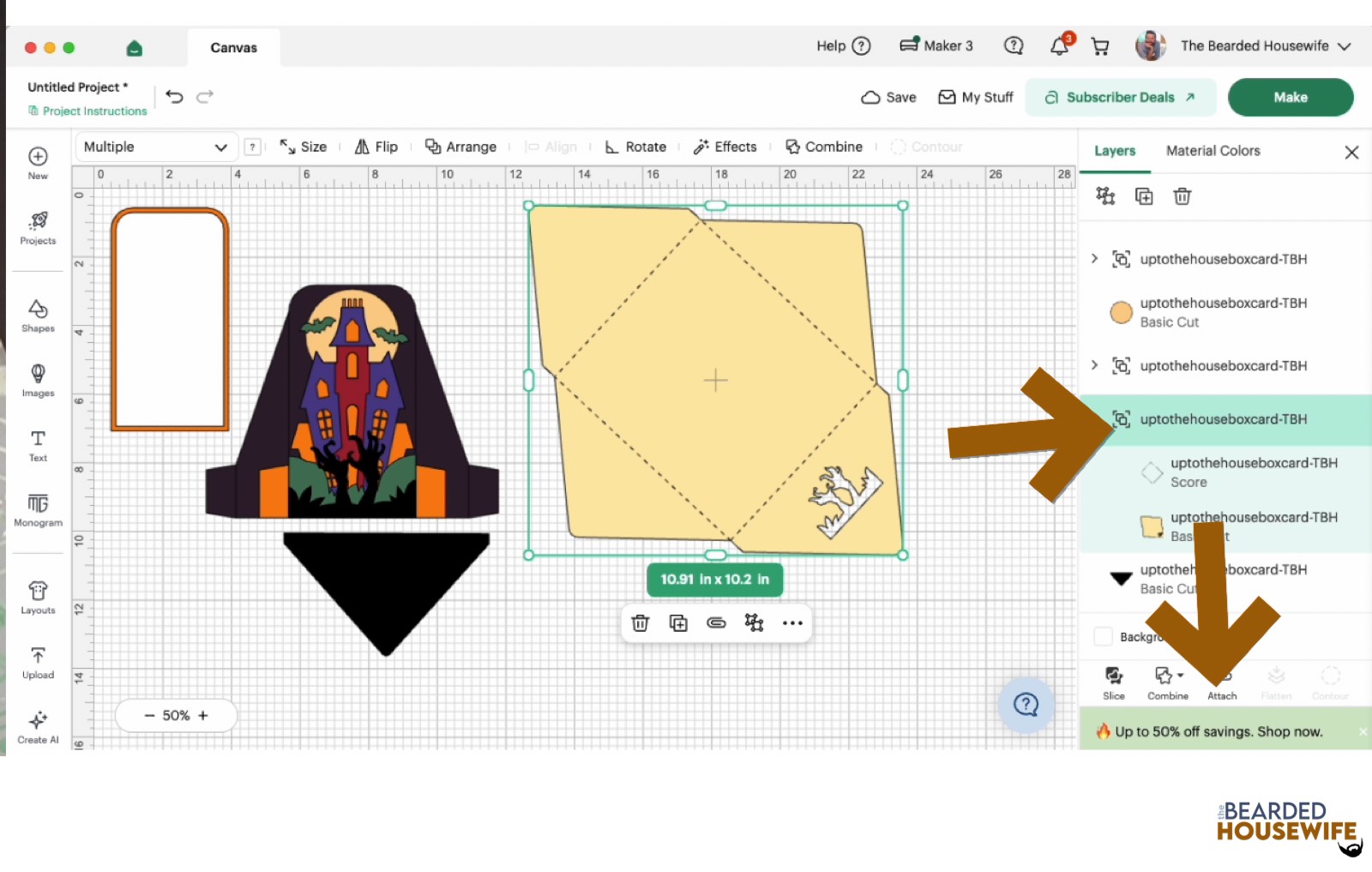Click the Make button
The image size is (1372, 872).
pos(1291,97)
